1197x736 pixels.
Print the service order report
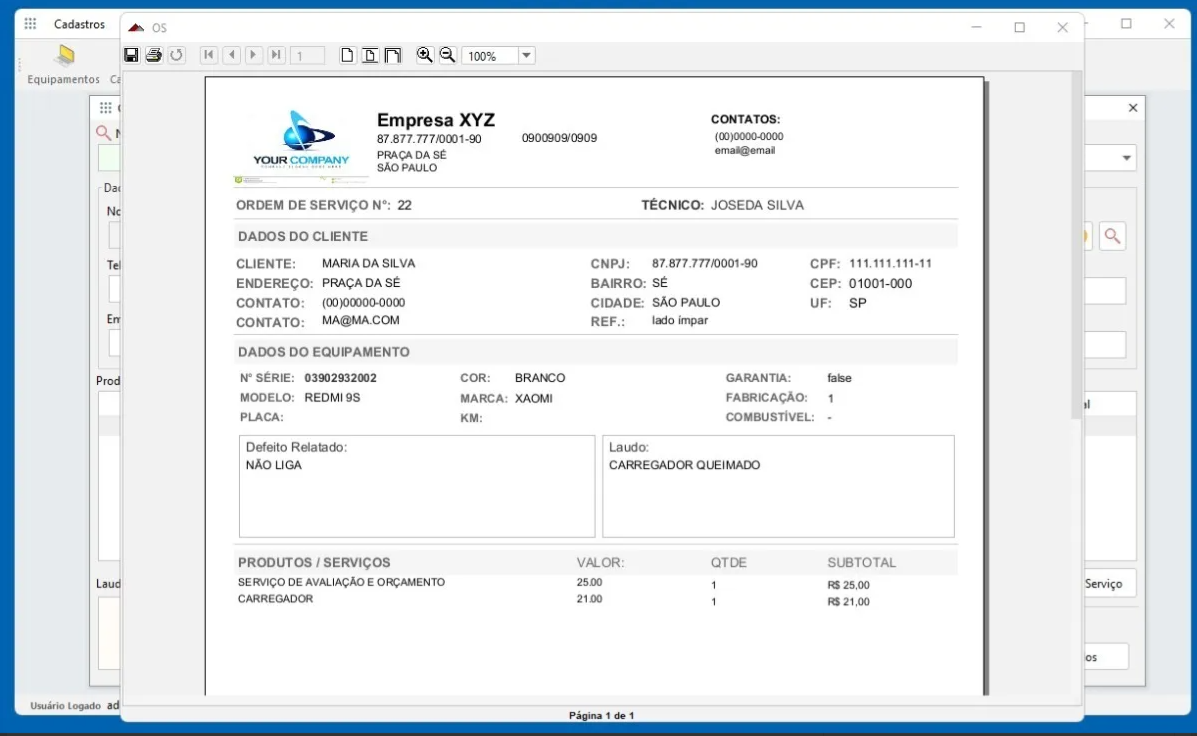153,55
